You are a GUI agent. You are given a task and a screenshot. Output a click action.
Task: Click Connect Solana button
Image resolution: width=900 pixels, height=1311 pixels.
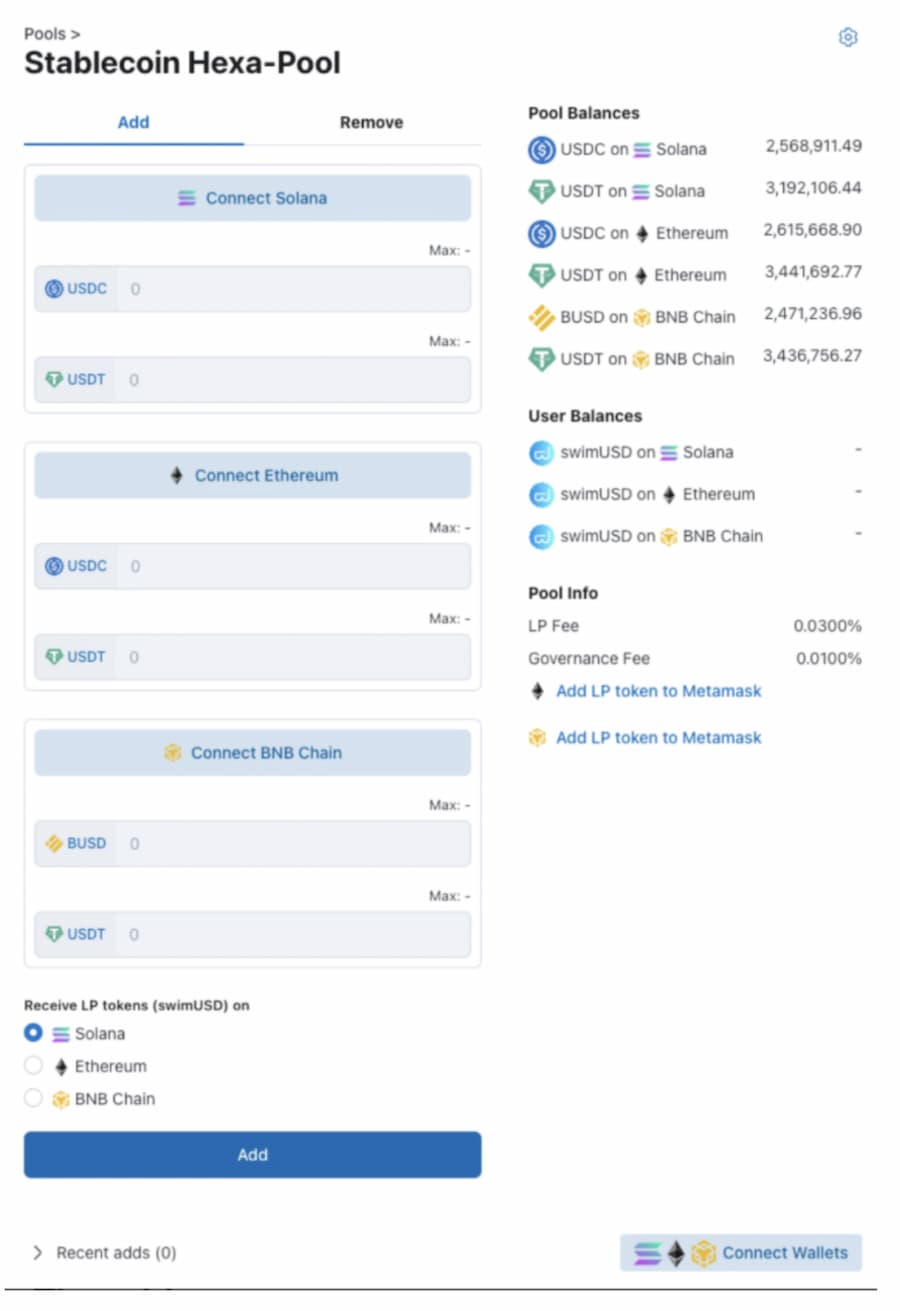(252, 198)
